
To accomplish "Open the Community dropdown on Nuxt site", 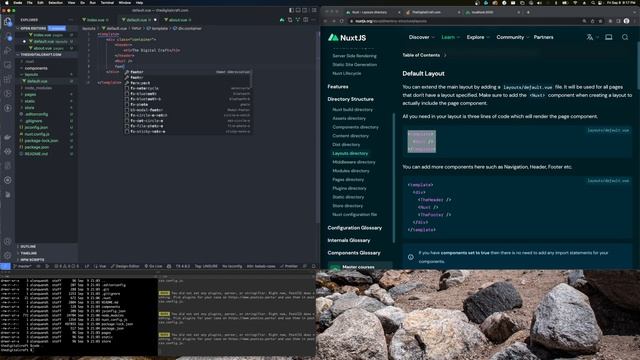I will pyautogui.click(x=513, y=37).
